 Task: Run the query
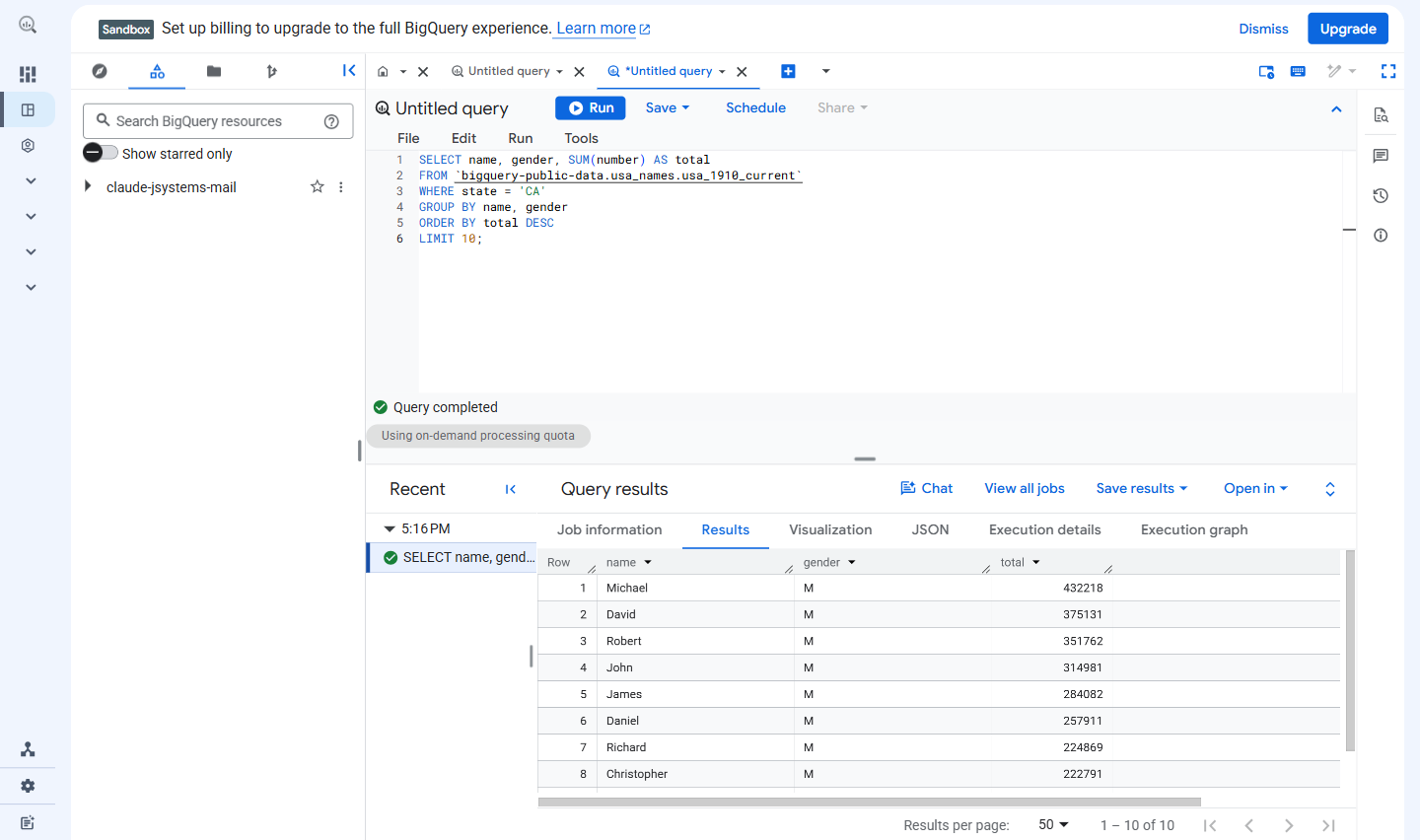pos(591,107)
